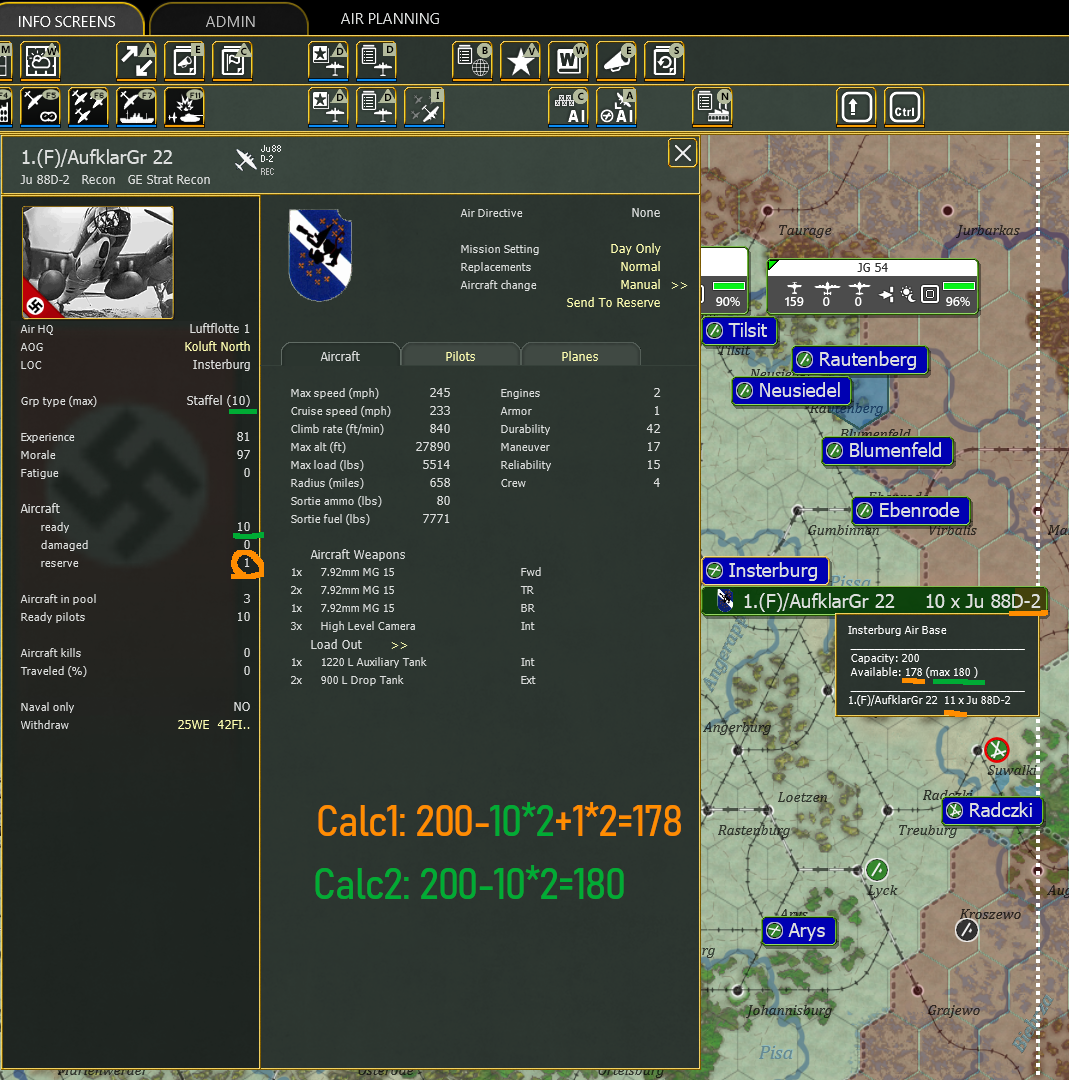
Task: Click the greyed planes icon with I badge
Action: 424,107
